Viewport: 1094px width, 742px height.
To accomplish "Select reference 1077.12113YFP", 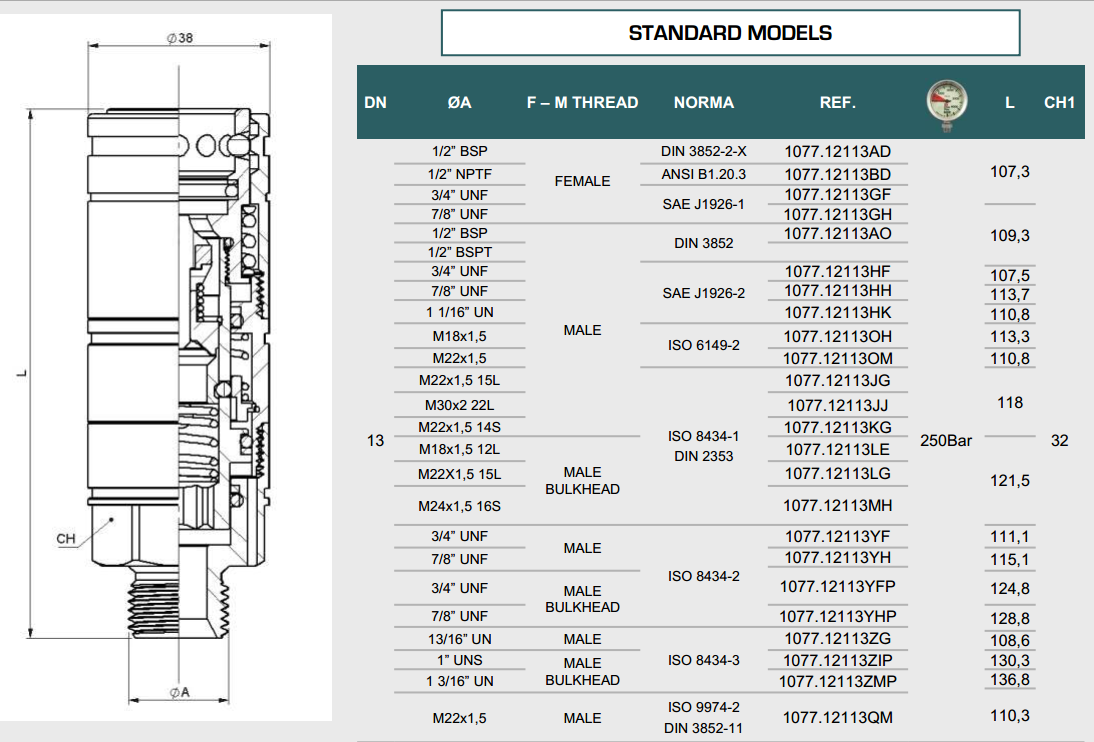I will pyautogui.click(x=837, y=586).
